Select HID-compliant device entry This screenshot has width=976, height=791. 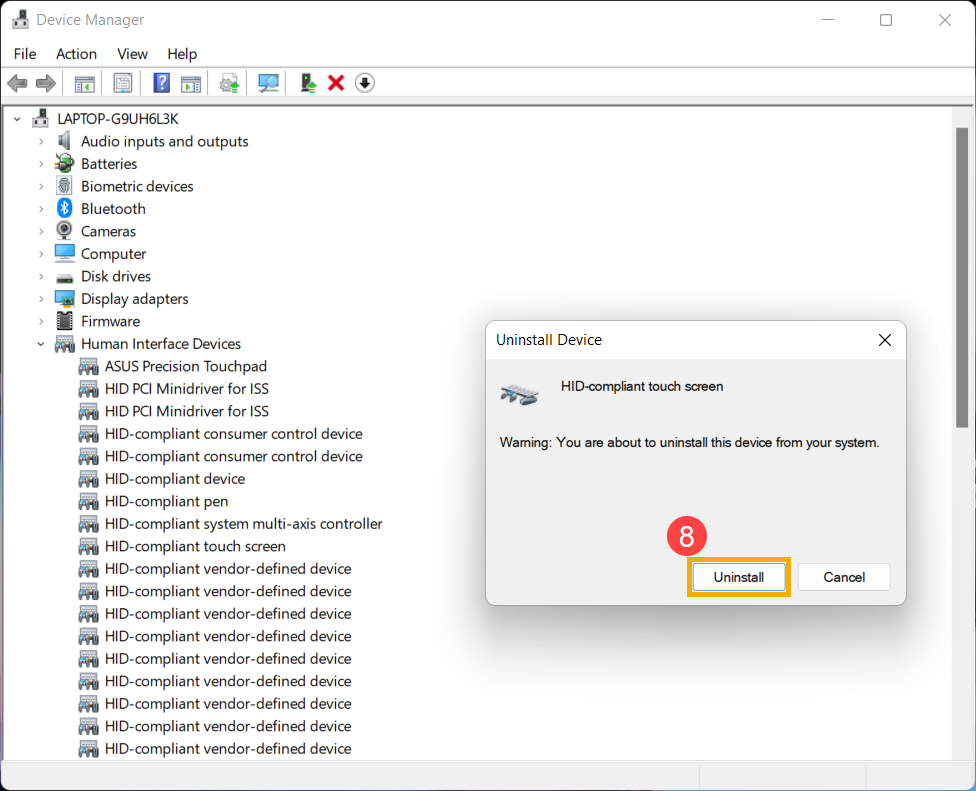point(174,479)
